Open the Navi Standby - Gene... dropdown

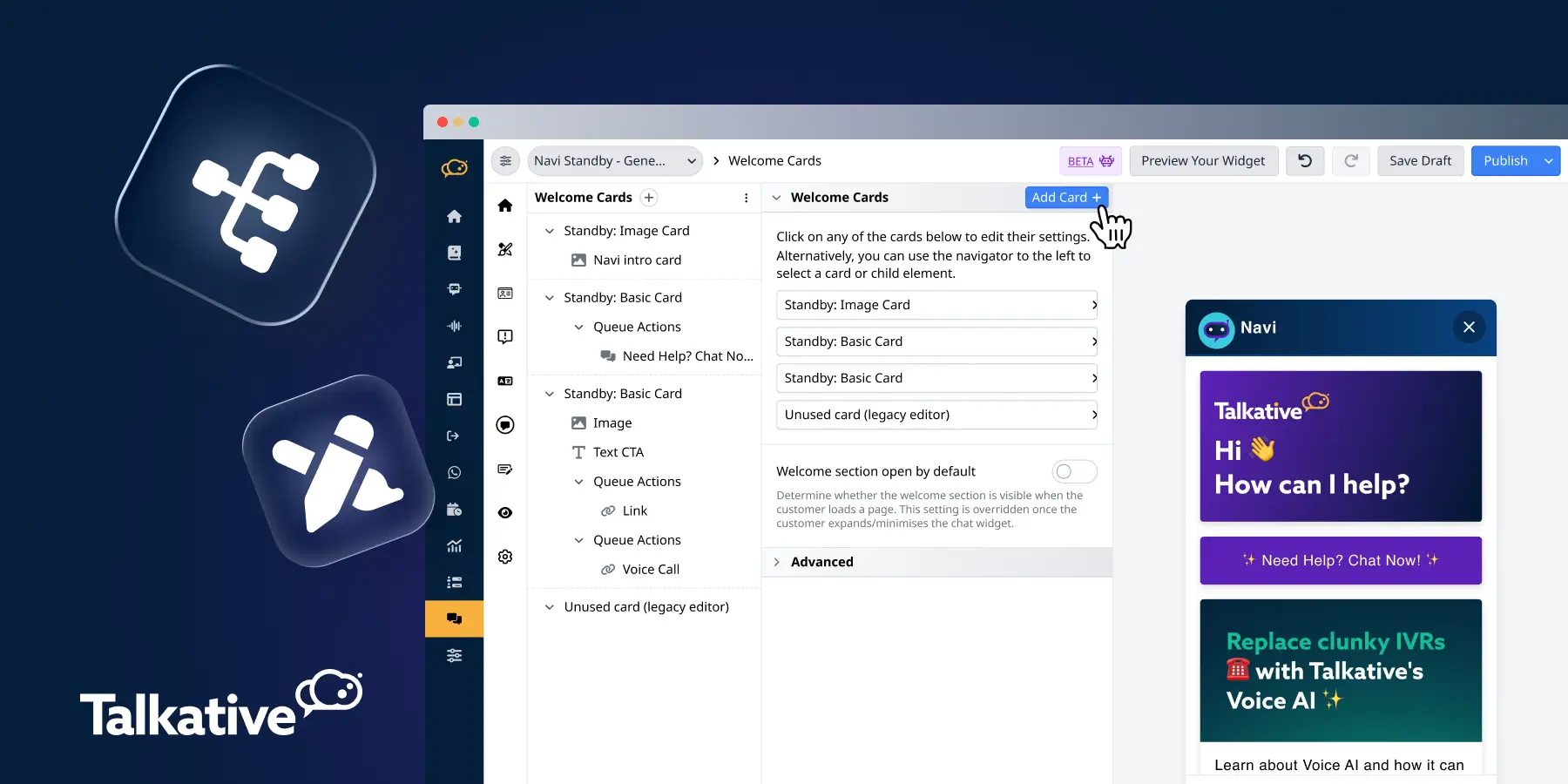click(614, 160)
